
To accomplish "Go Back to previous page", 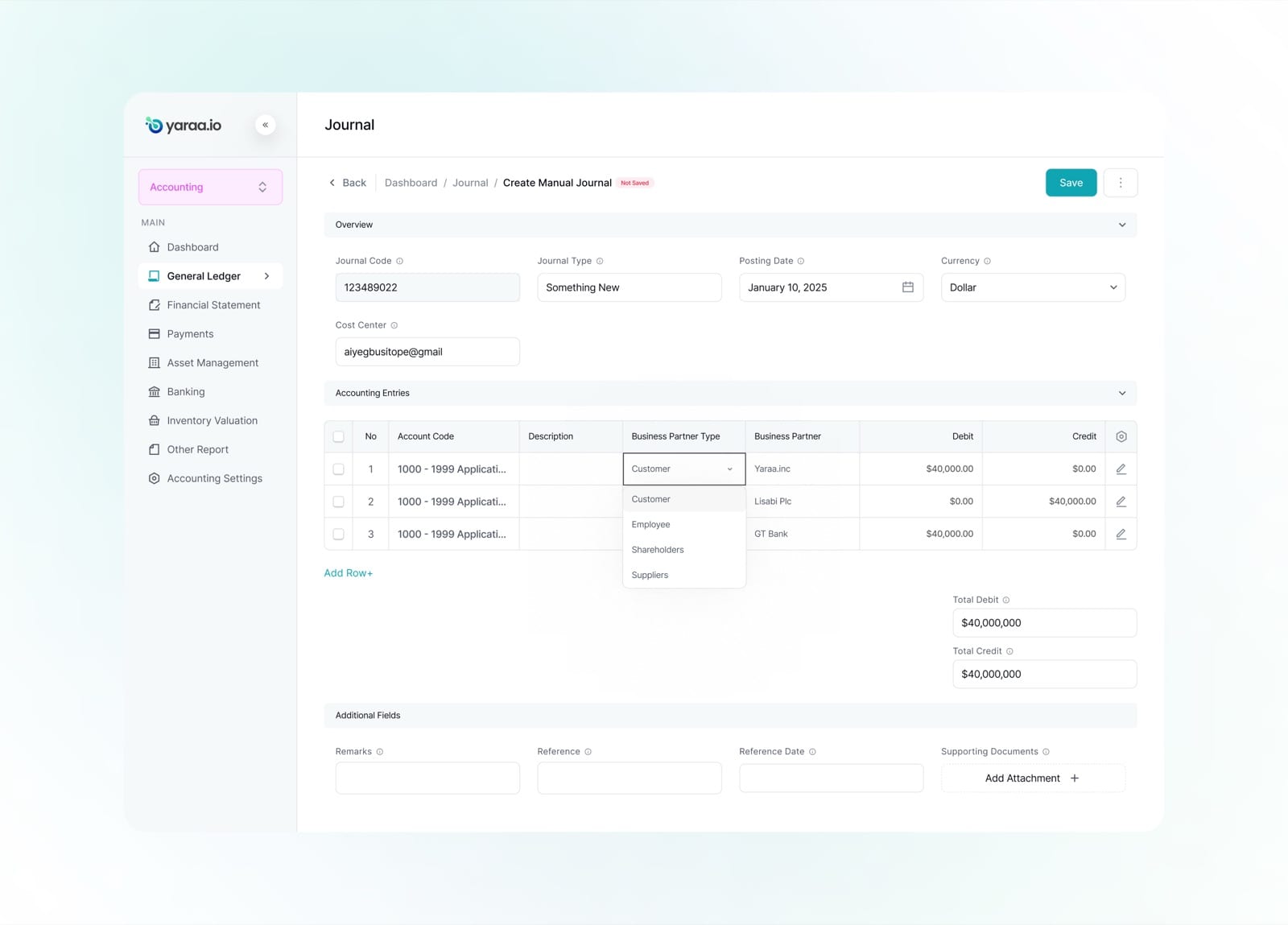I will pyautogui.click(x=347, y=183).
